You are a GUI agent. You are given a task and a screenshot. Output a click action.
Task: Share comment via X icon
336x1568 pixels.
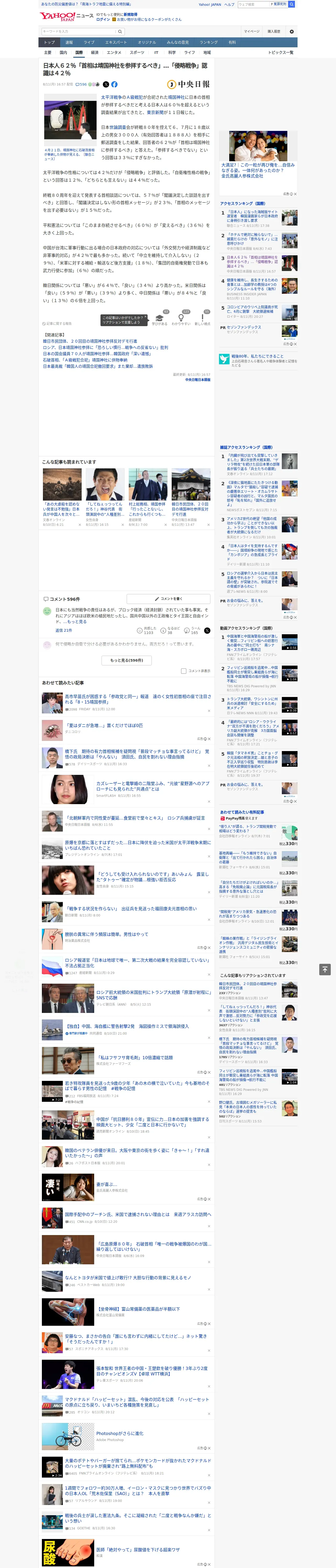[x=207, y=631]
